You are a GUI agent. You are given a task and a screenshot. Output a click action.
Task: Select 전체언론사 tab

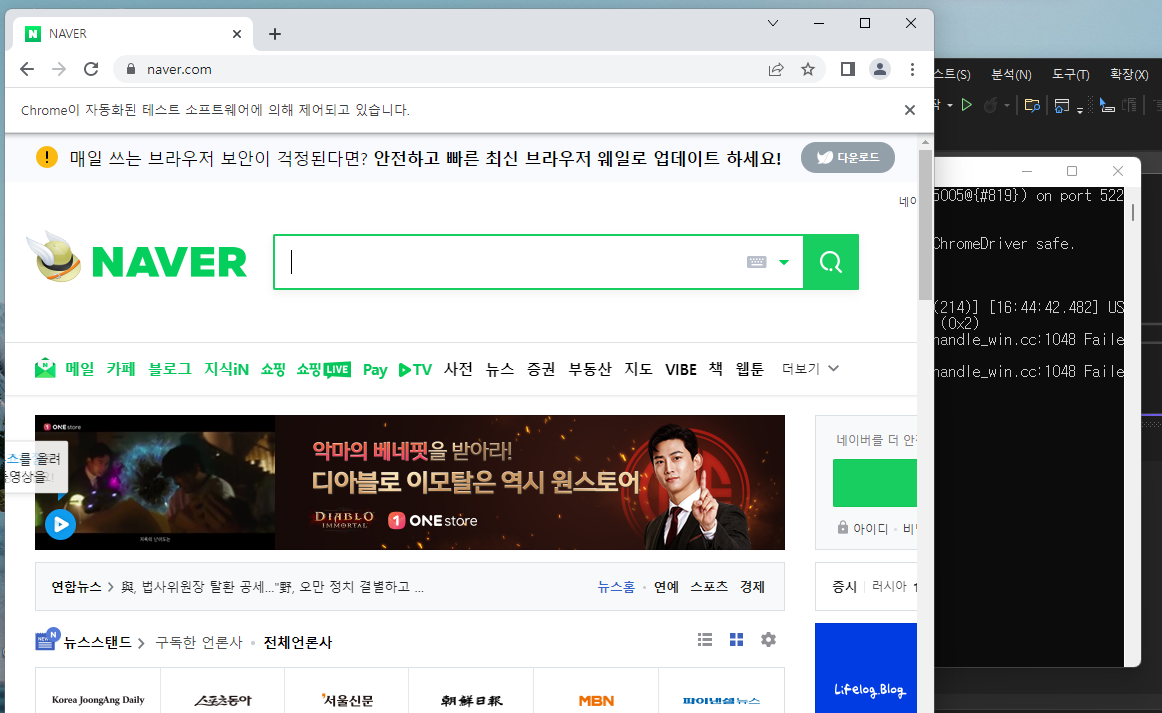(x=298, y=643)
